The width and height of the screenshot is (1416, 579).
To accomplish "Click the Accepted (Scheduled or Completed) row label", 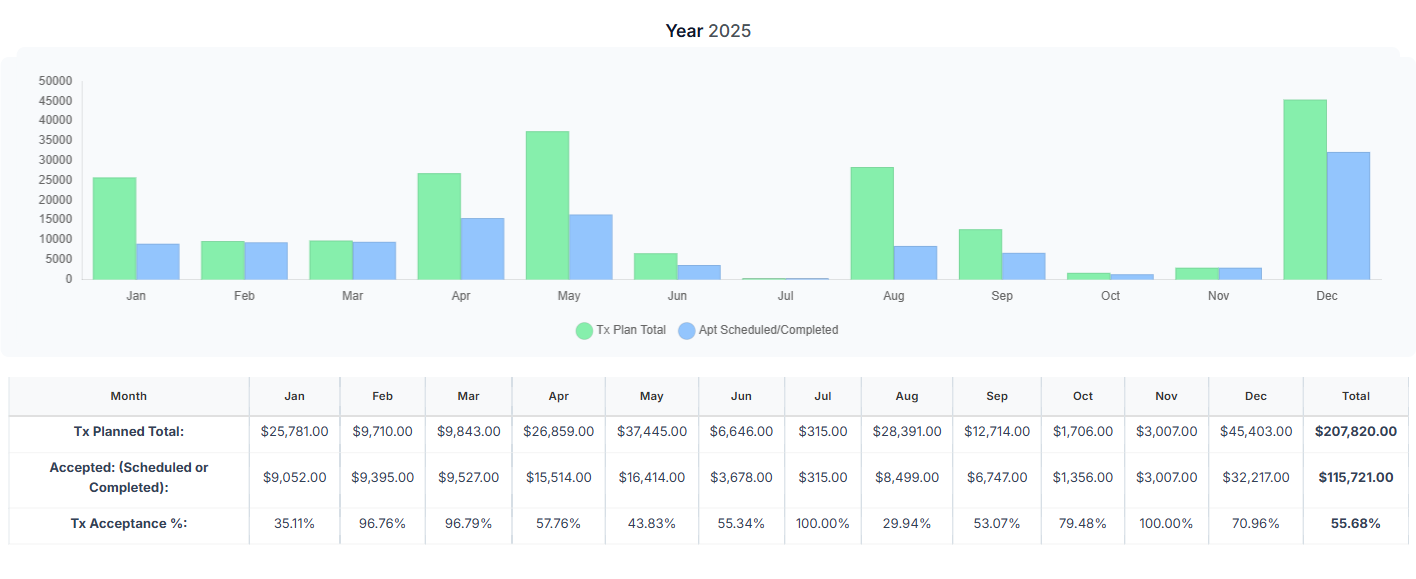I will tap(129, 478).
